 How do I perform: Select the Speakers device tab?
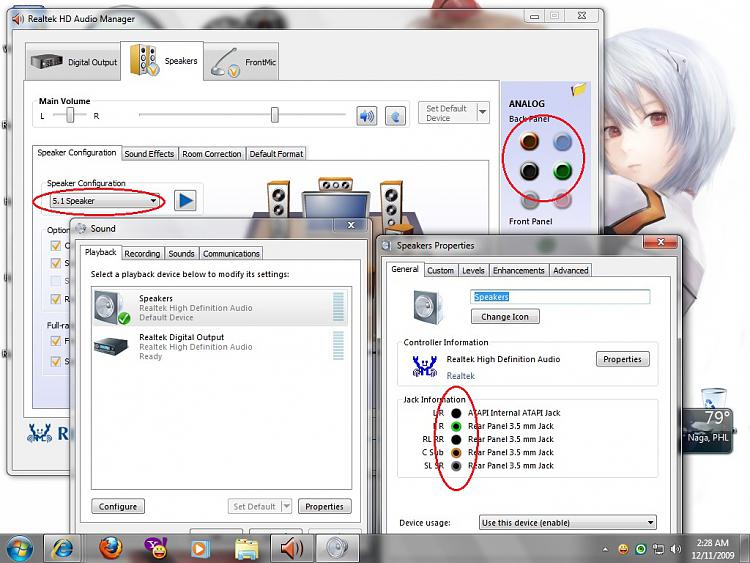point(162,61)
